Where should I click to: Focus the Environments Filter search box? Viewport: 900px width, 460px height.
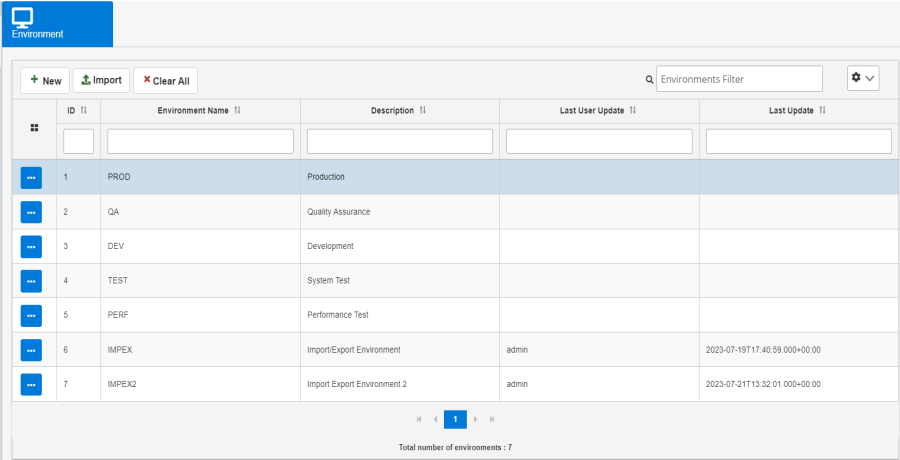tap(738, 79)
